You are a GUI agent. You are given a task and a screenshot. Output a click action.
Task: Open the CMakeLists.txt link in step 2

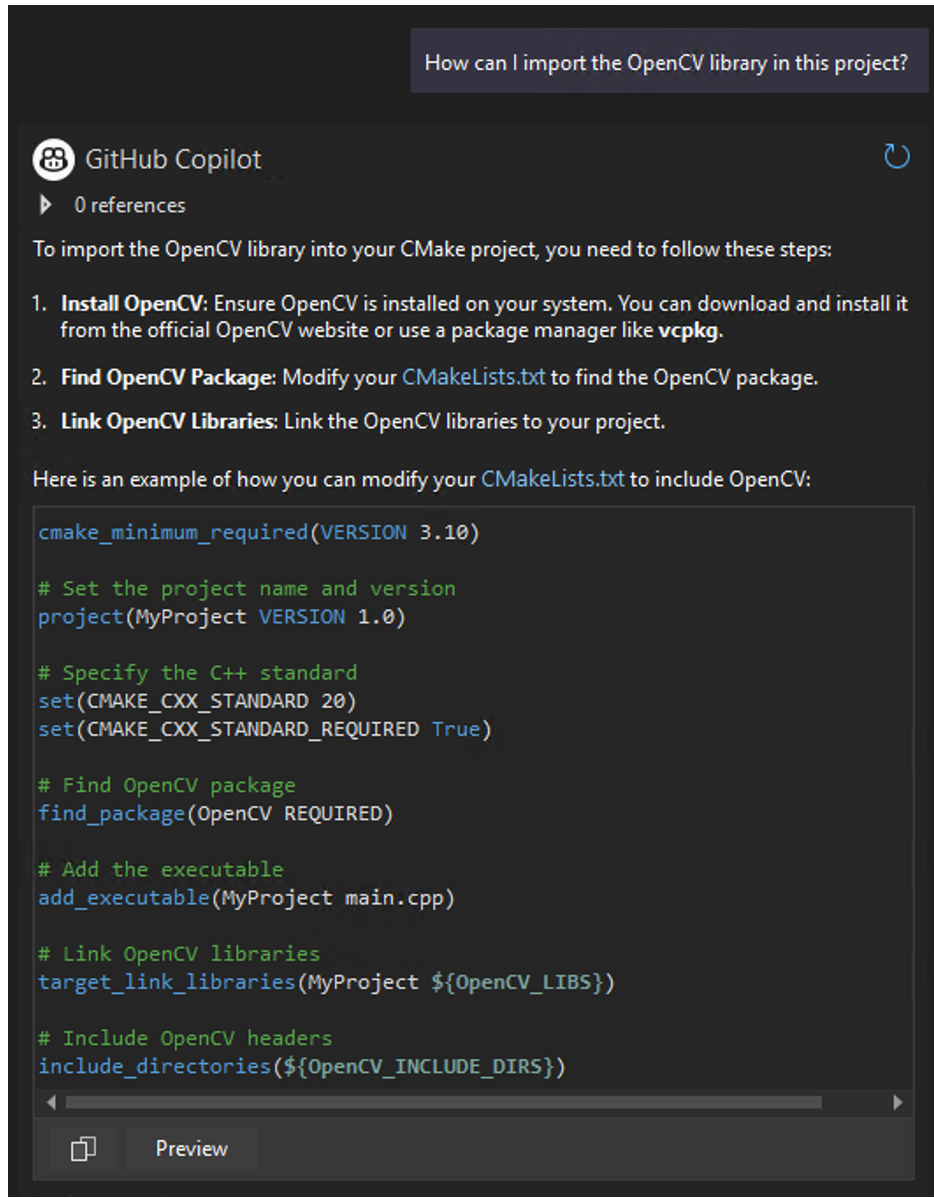click(474, 377)
